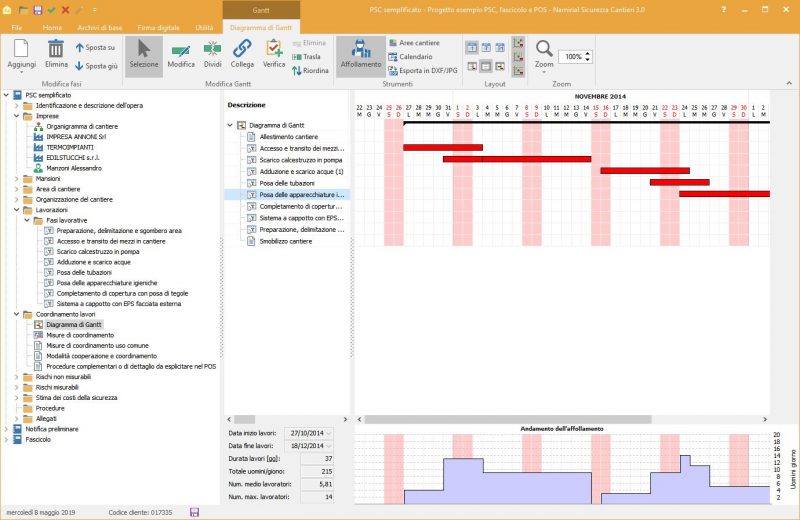Toggle the first layout view button
Screen dimensions: 800x520
coord(470,47)
